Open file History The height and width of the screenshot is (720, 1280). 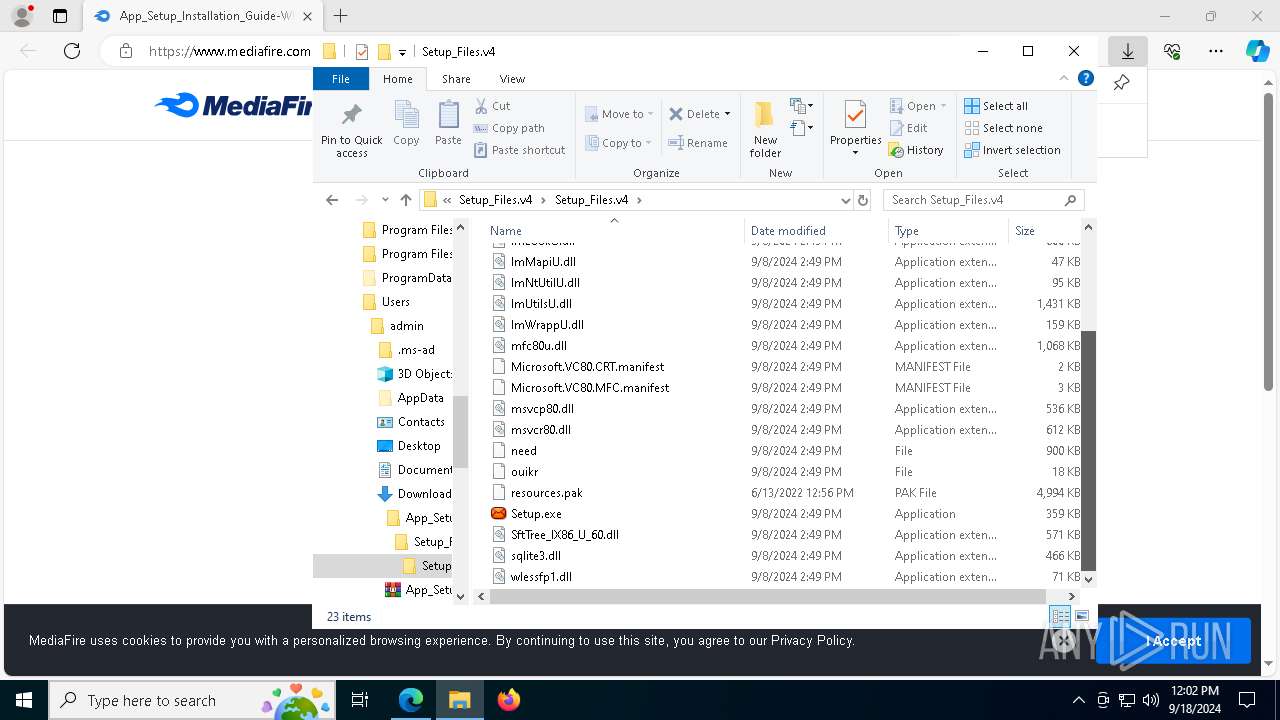[x=916, y=150]
